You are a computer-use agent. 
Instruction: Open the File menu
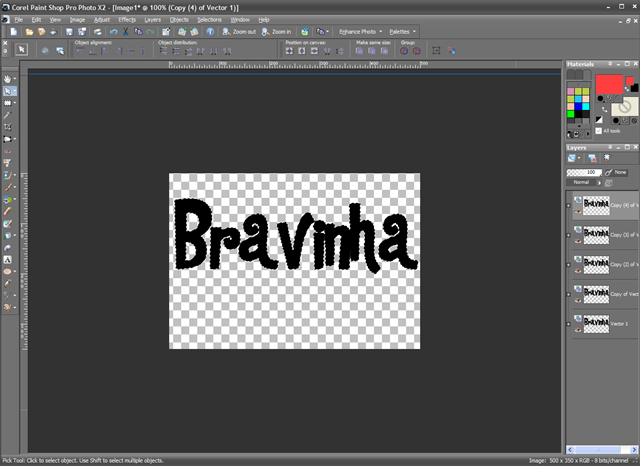19,20
